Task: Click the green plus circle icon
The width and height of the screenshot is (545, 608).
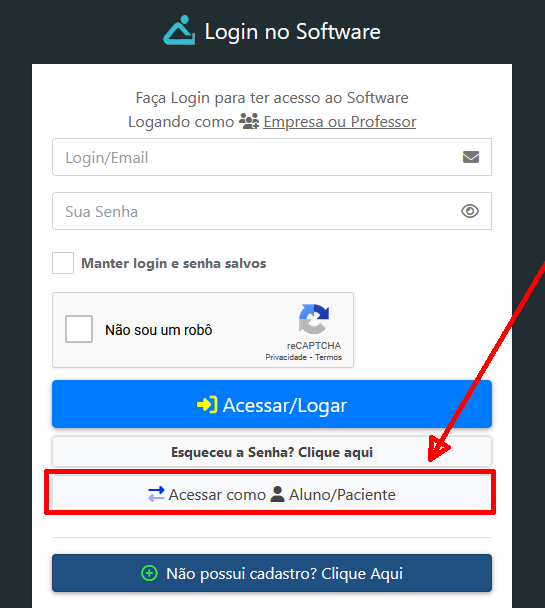Action: pyautogui.click(x=149, y=573)
